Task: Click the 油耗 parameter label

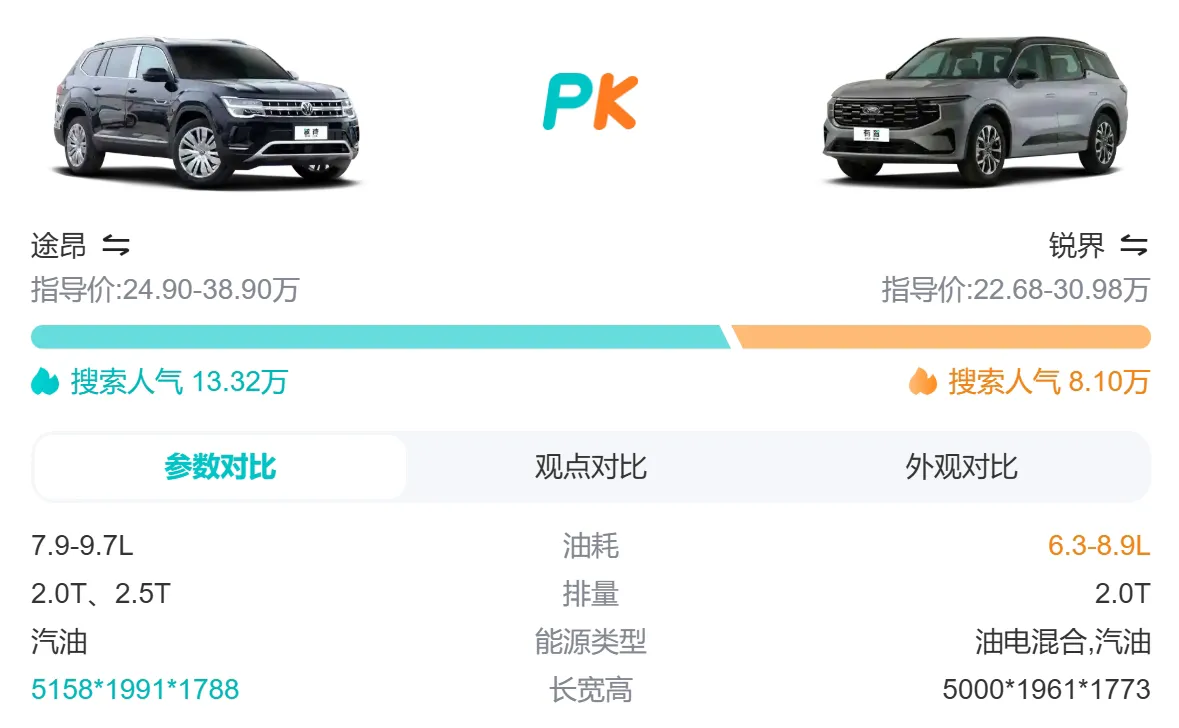Action: click(x=590, y=546)
